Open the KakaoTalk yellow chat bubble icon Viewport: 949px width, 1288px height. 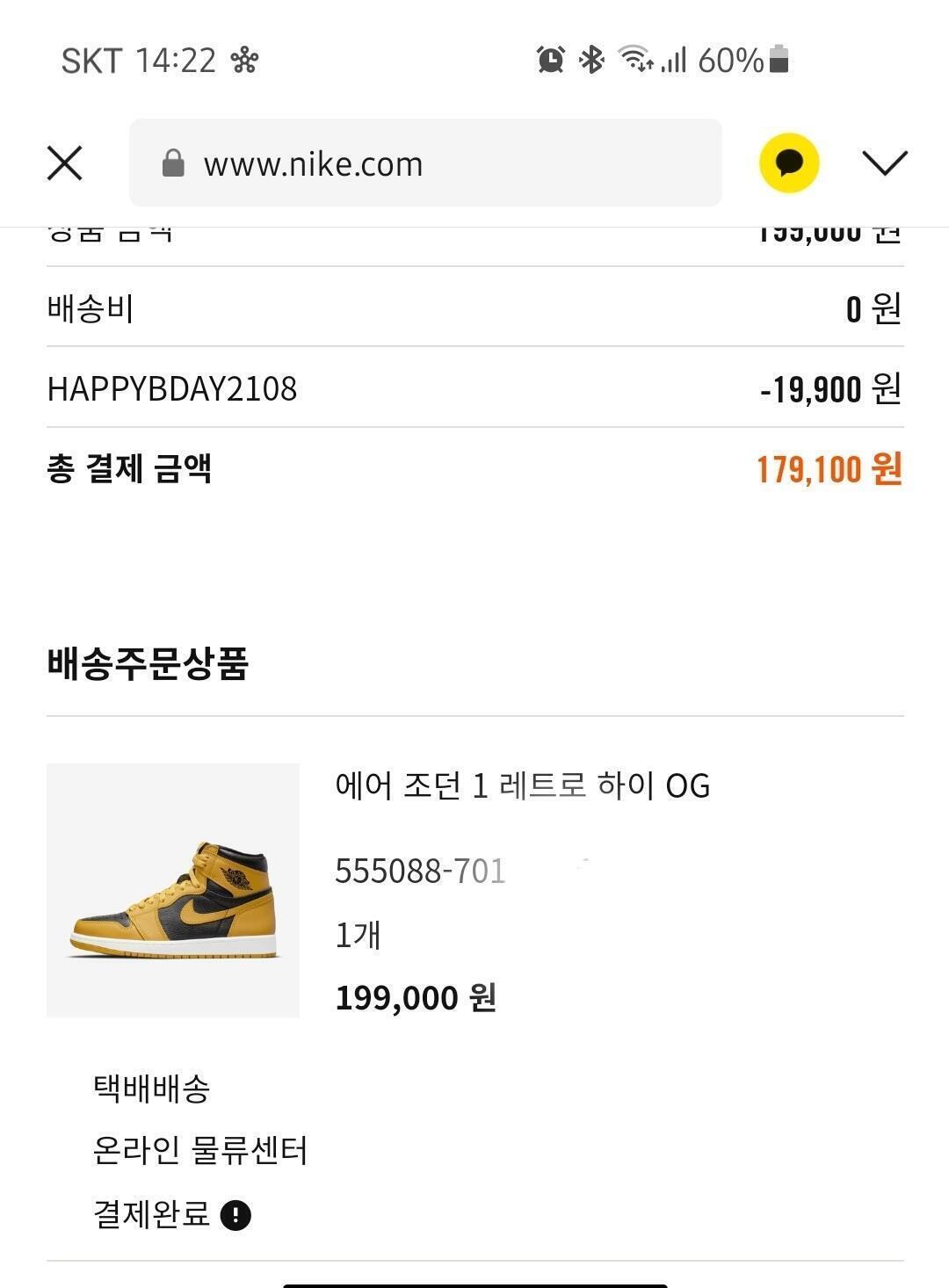point(789,163)
